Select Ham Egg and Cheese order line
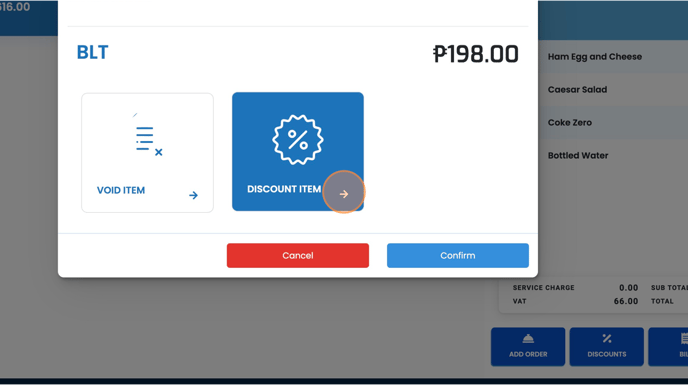Viewport: 688px width, 385px height. [613, 57]
